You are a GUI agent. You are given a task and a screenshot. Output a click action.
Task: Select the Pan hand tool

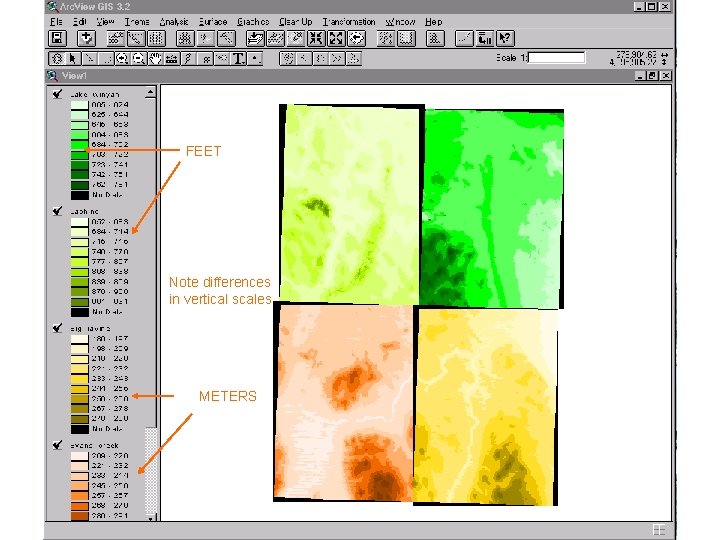click(x=155, y=59)
